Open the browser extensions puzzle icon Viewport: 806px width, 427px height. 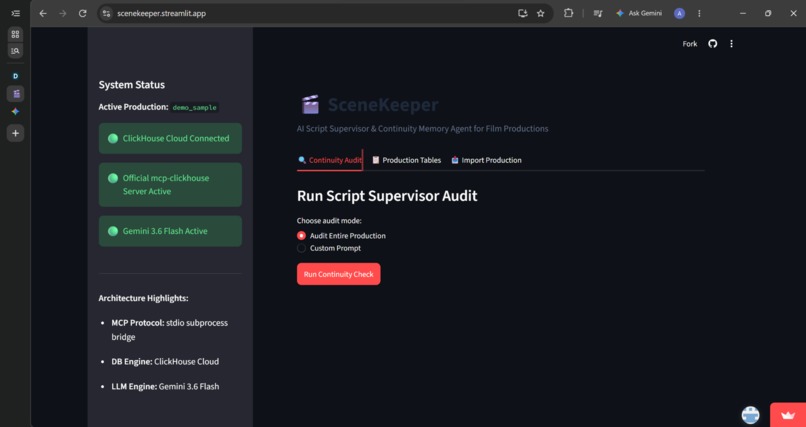point(568,13)
